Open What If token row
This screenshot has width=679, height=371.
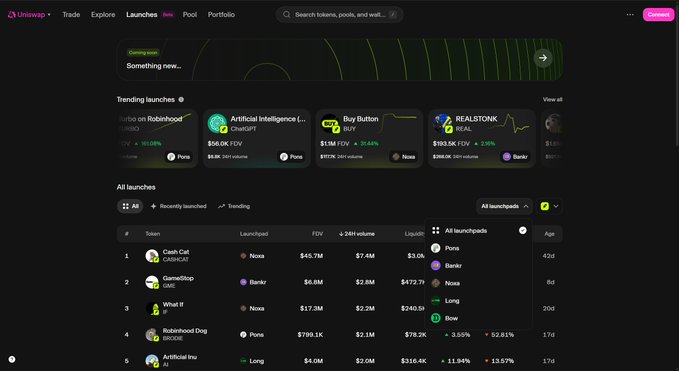pos(340,308)
